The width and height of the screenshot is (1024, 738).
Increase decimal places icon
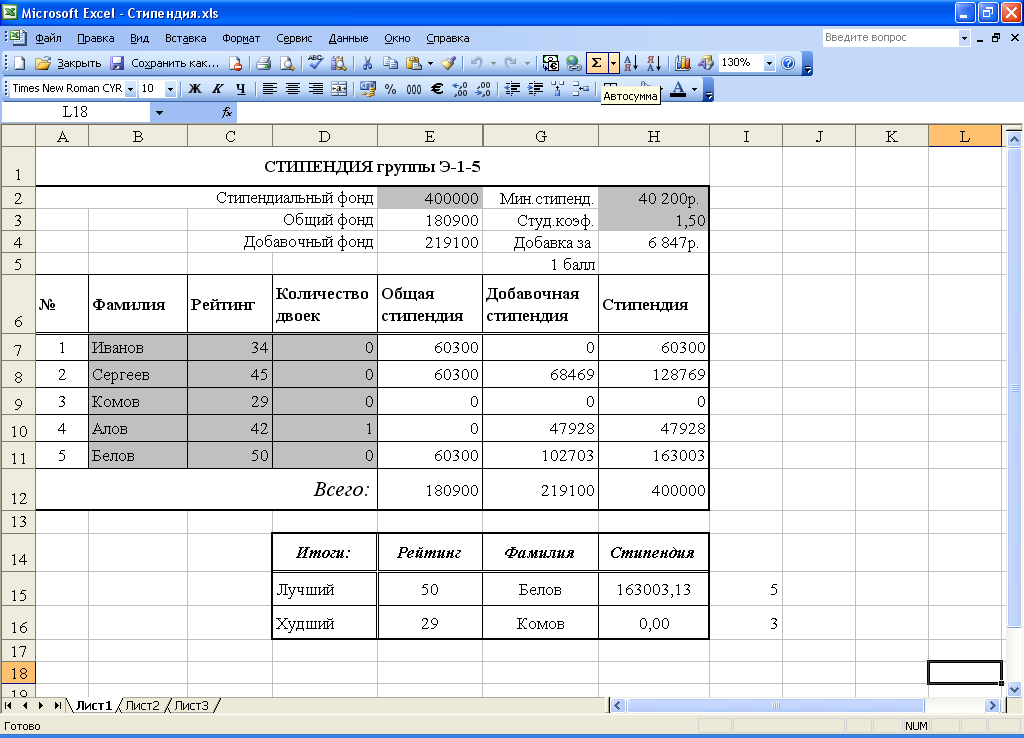pyautogui.click(x=460, y=89)
